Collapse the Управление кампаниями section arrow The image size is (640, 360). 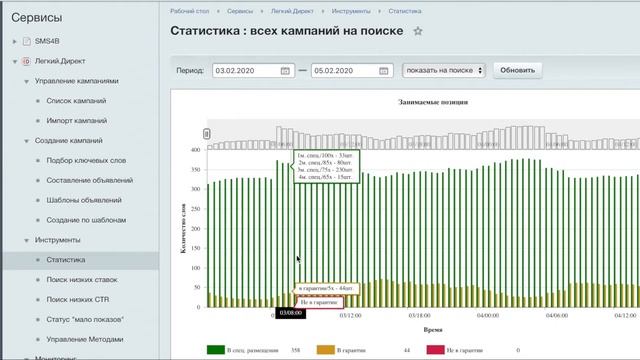[x=27, y=82]
